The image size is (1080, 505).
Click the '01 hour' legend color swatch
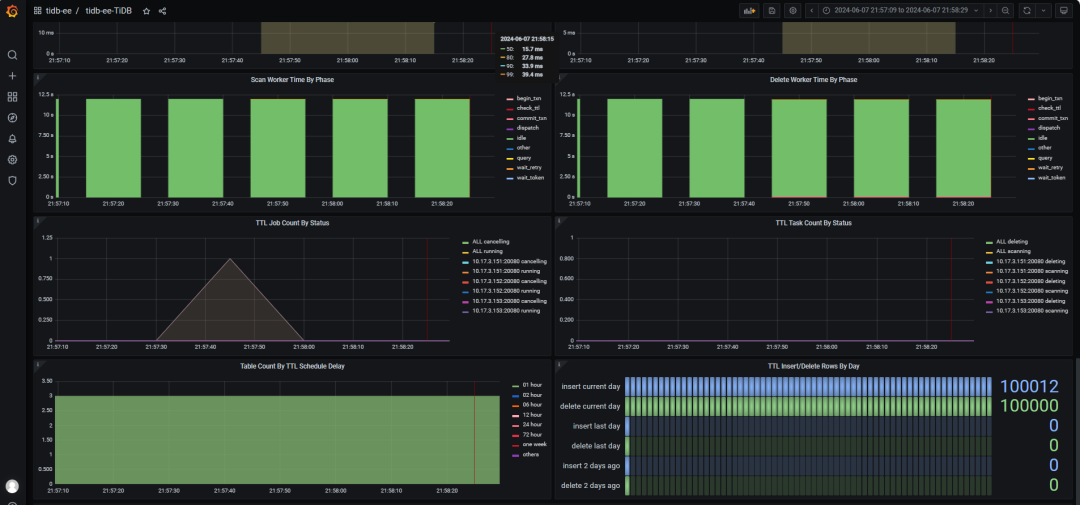[x=516, y=385]
